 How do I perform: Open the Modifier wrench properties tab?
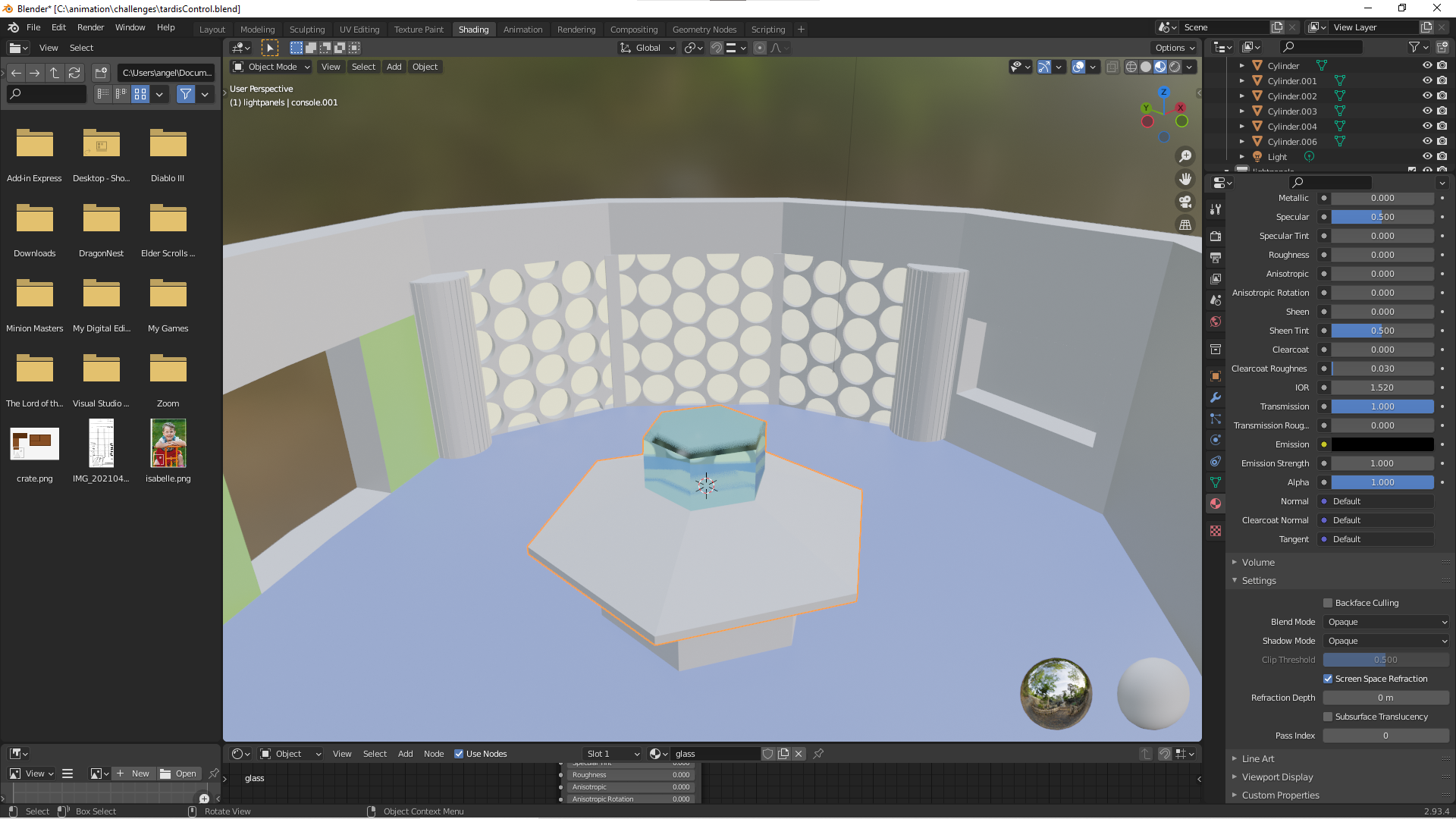(x=1216, y=397)
